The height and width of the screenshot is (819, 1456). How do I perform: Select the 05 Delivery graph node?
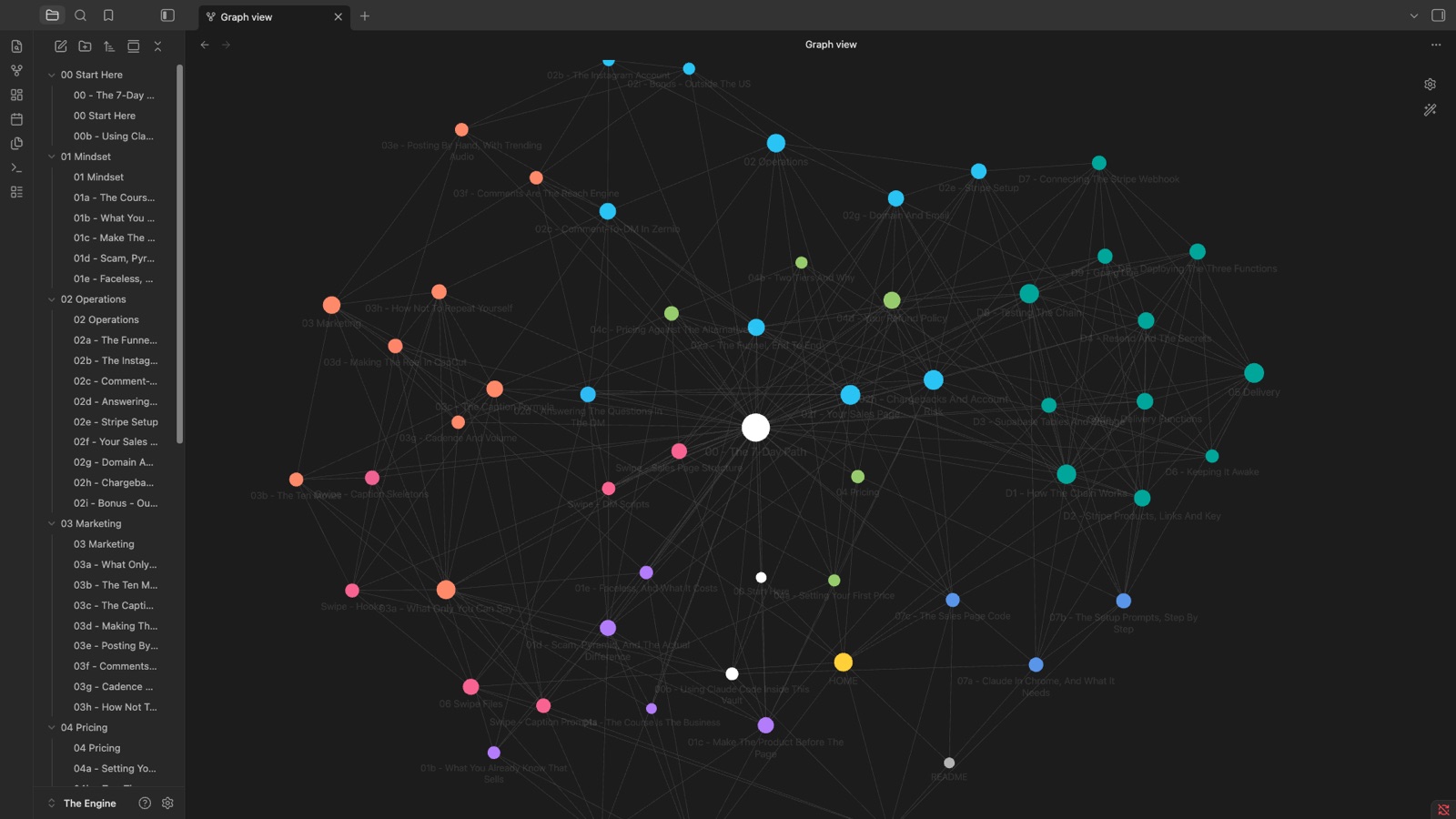(x=1254, y=372)
